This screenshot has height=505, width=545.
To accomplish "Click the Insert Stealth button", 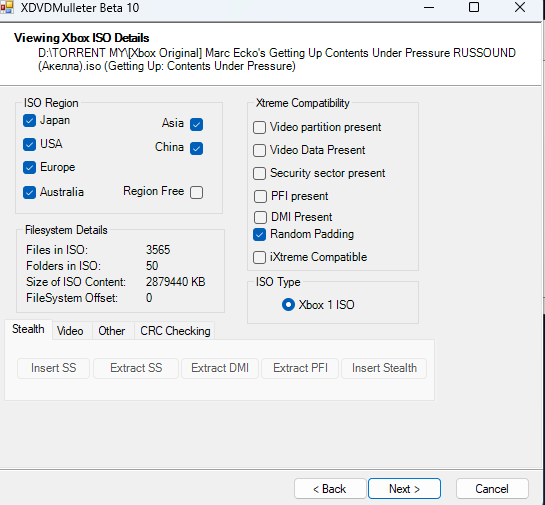I will click(384, 368).
